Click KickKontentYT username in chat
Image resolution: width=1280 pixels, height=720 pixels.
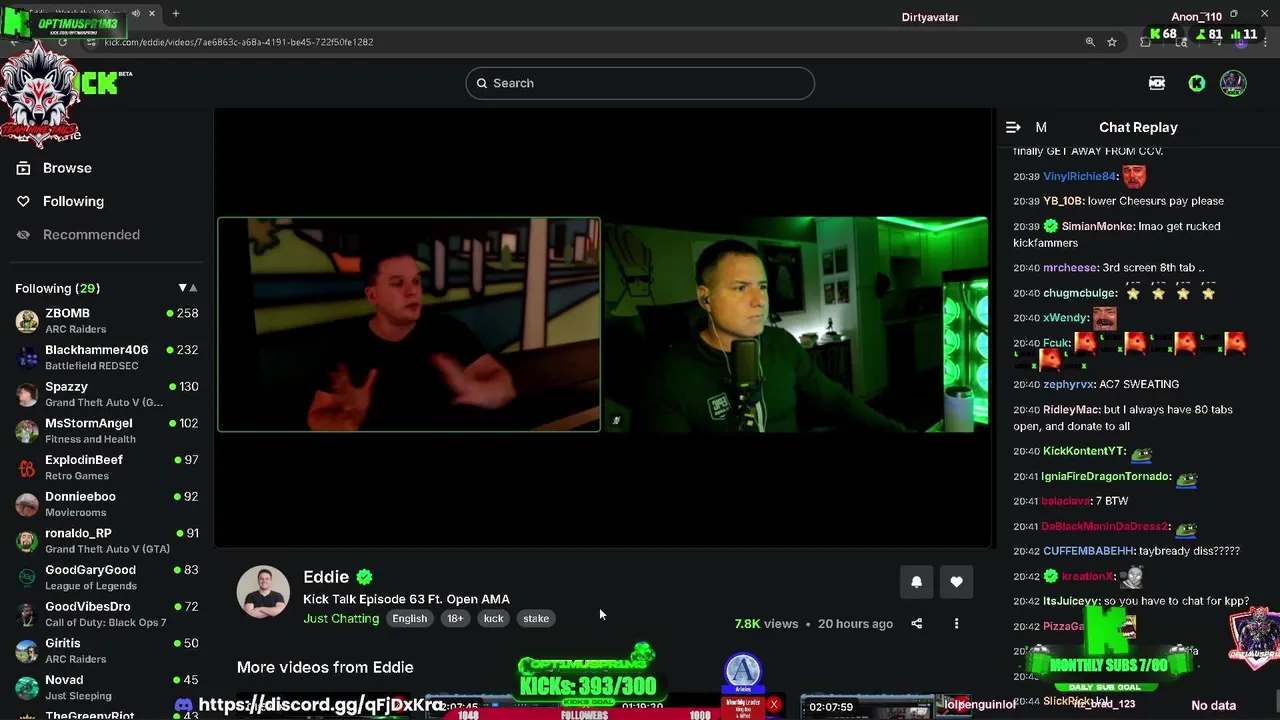(1084, 451)
